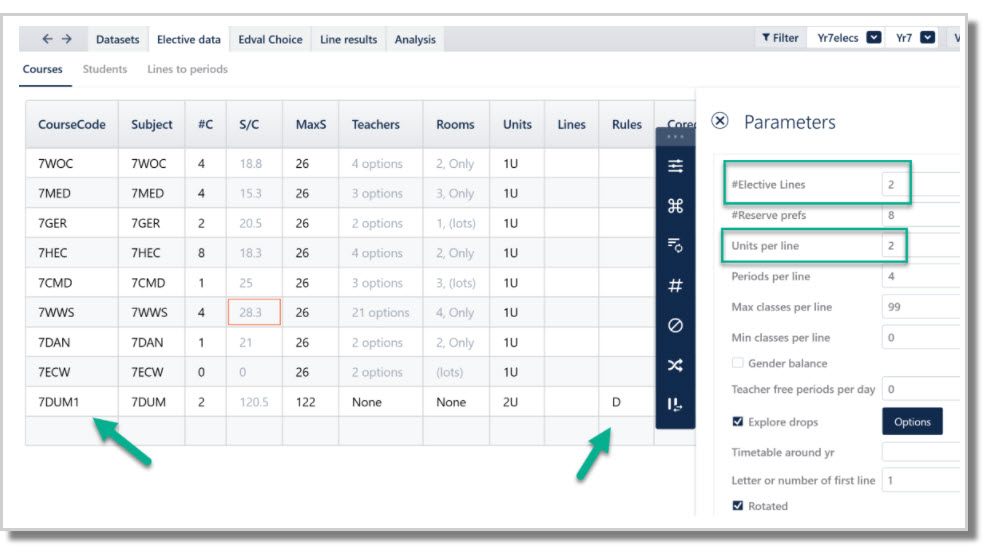Screen dimensions: 990x551
Task: Uncheck the Explore drops checkbox
Action: click(737, 421)
